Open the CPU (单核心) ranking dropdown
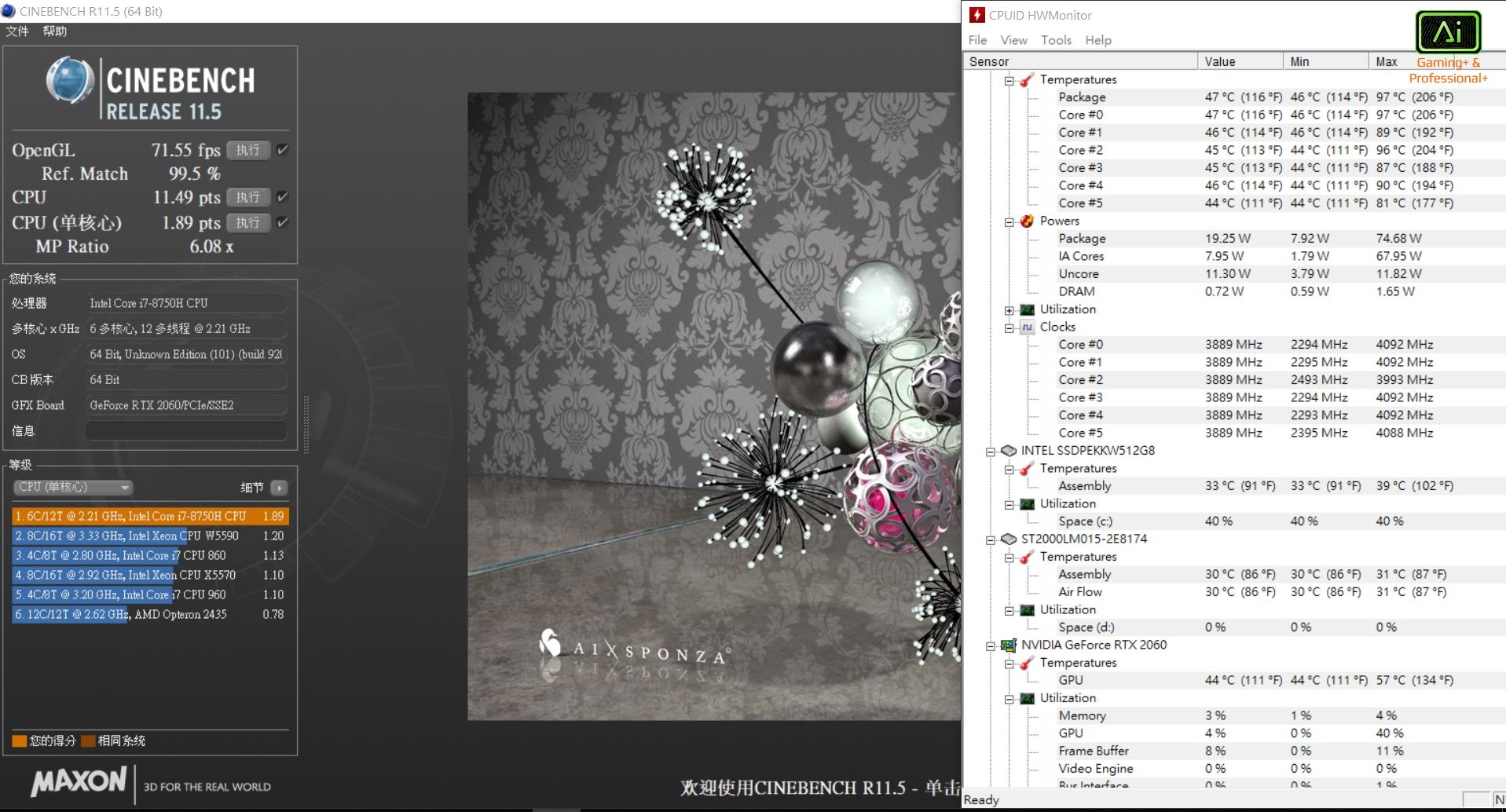The image size is (1506, 812). point(72,488)
